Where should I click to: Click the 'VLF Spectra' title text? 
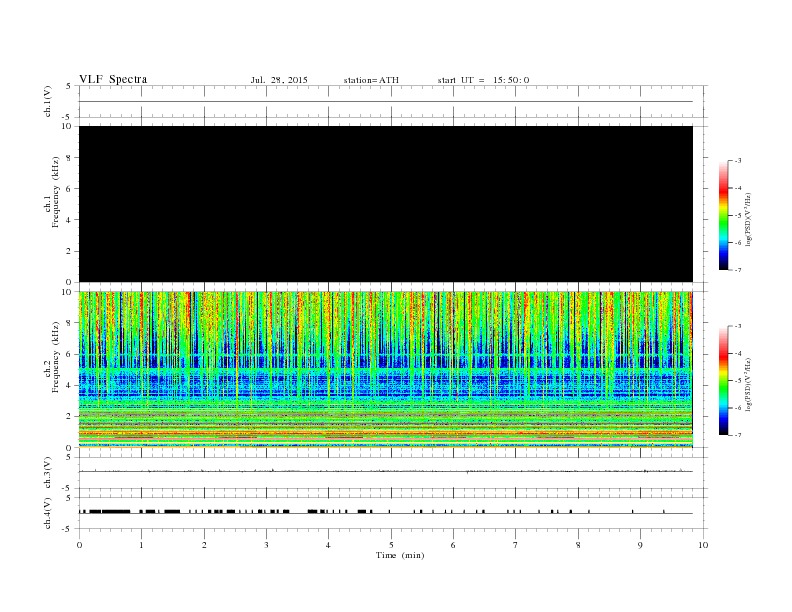click(113, 79)
